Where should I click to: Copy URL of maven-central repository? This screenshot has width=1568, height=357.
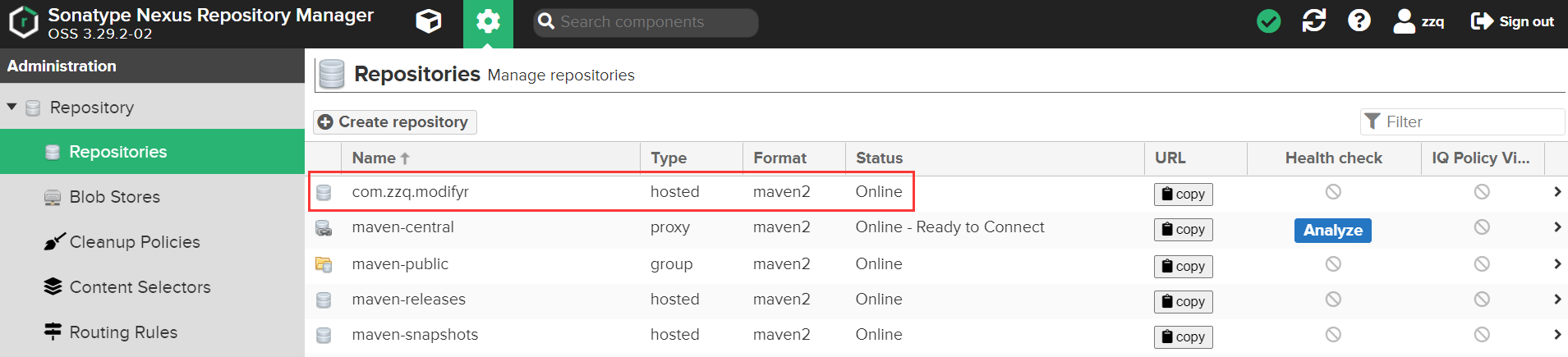(x=1184, y=230)
